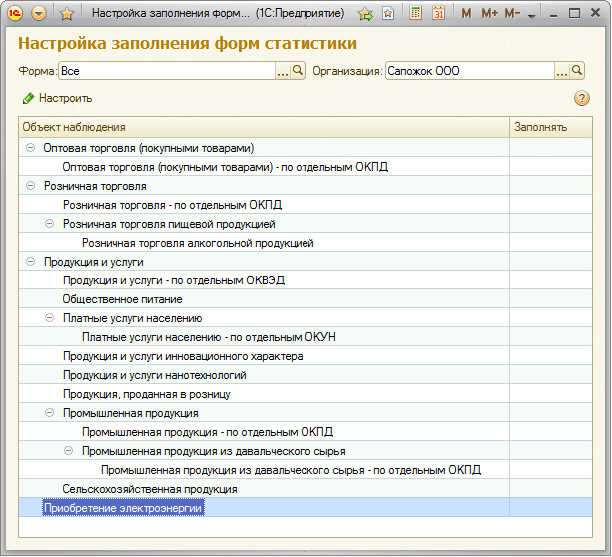Click the add-to-favorites icon with green plus
Viewport: 612px width, 557px height.
[x=366, y=13]
